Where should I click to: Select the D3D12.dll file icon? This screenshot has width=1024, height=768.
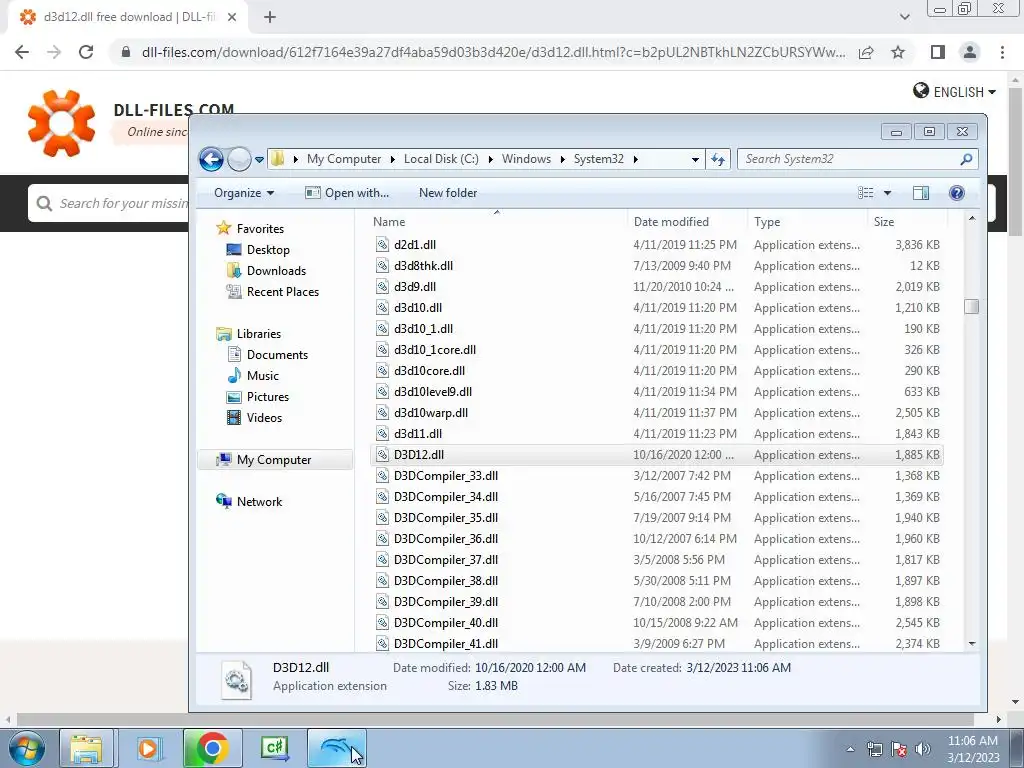382,455
